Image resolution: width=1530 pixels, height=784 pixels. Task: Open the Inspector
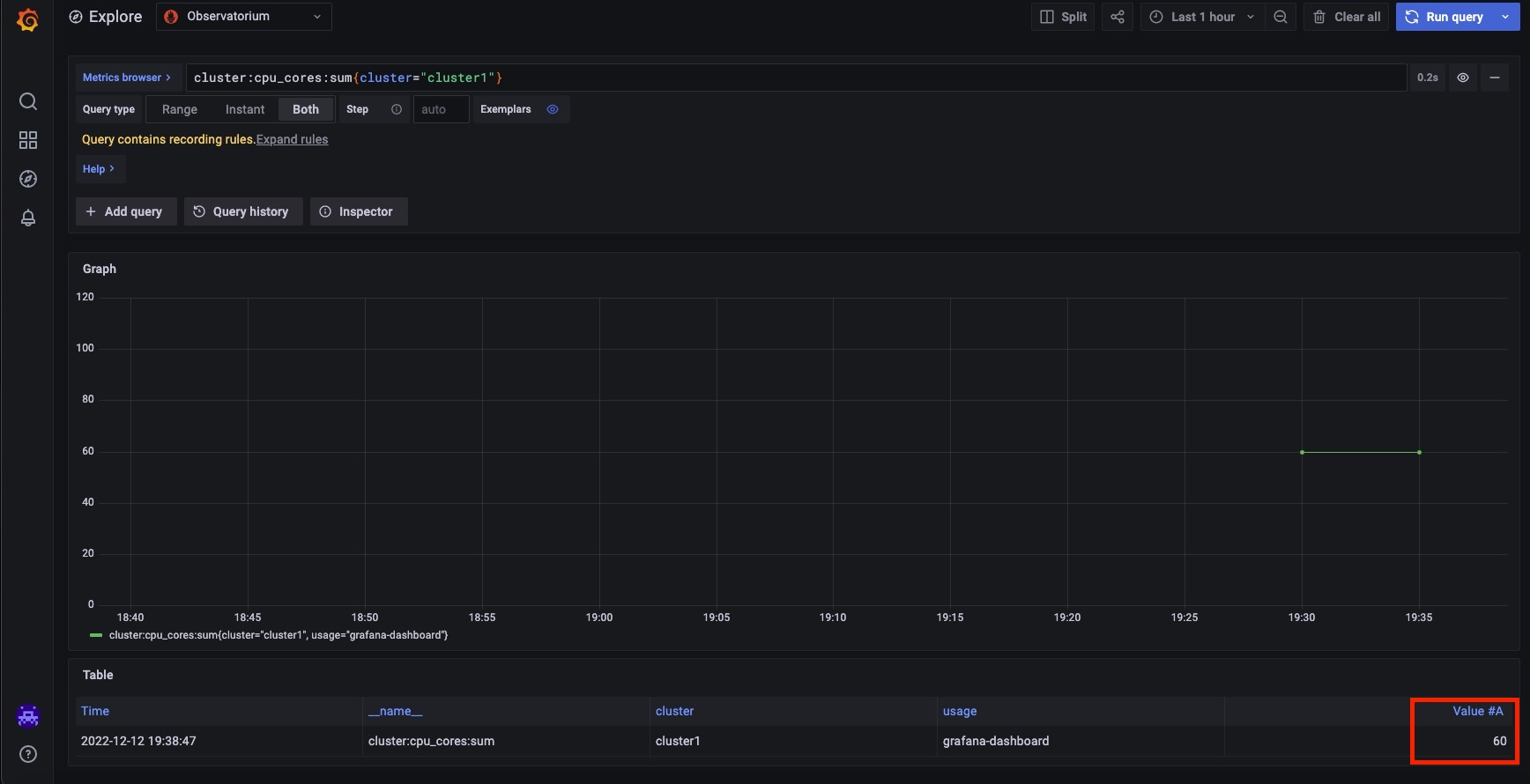[357, 211]
